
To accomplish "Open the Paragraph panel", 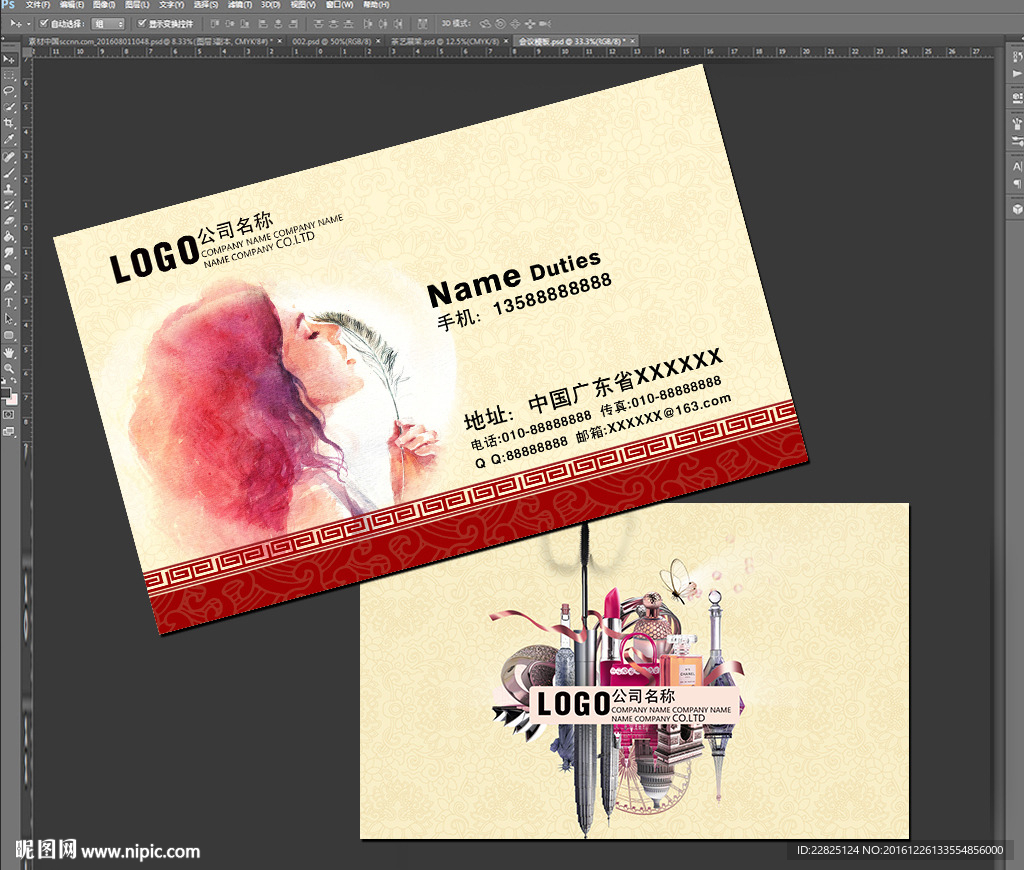I will tap(1017, 184).
